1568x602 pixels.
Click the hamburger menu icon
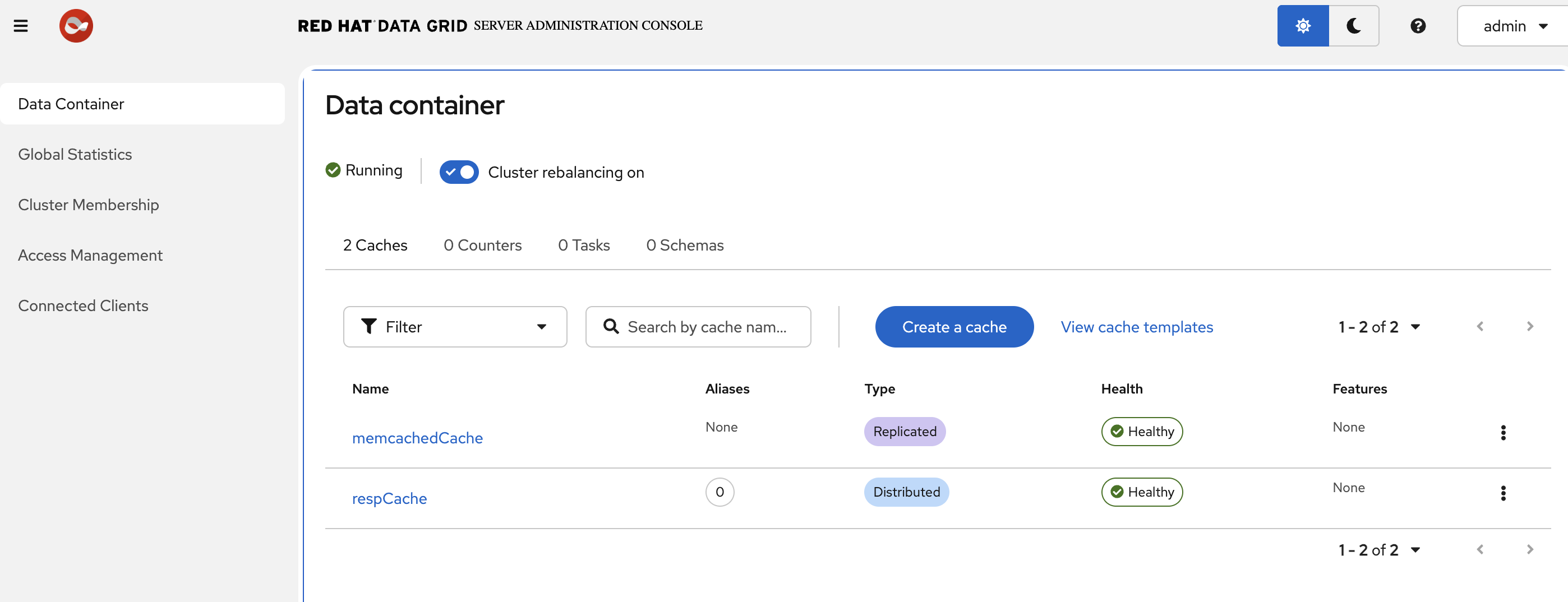21,26
